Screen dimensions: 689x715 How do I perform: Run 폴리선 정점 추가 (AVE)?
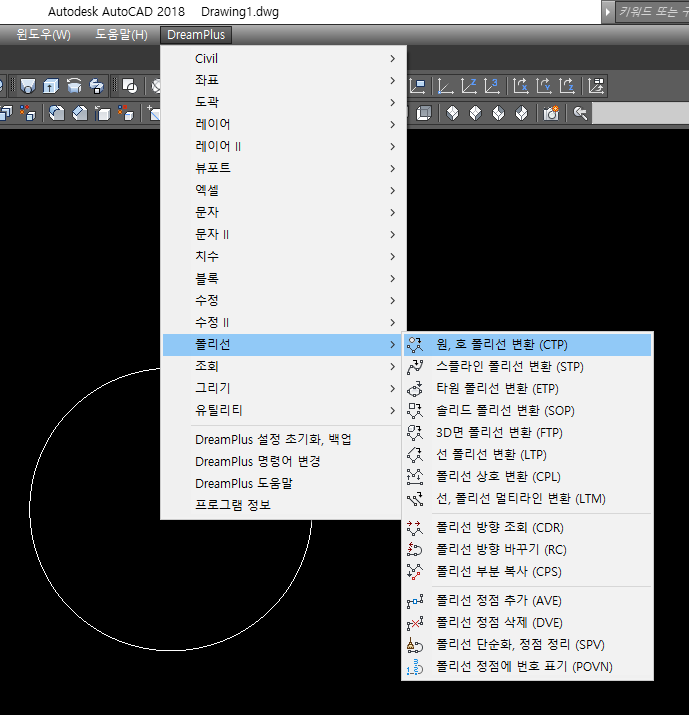tap(528, 601)
